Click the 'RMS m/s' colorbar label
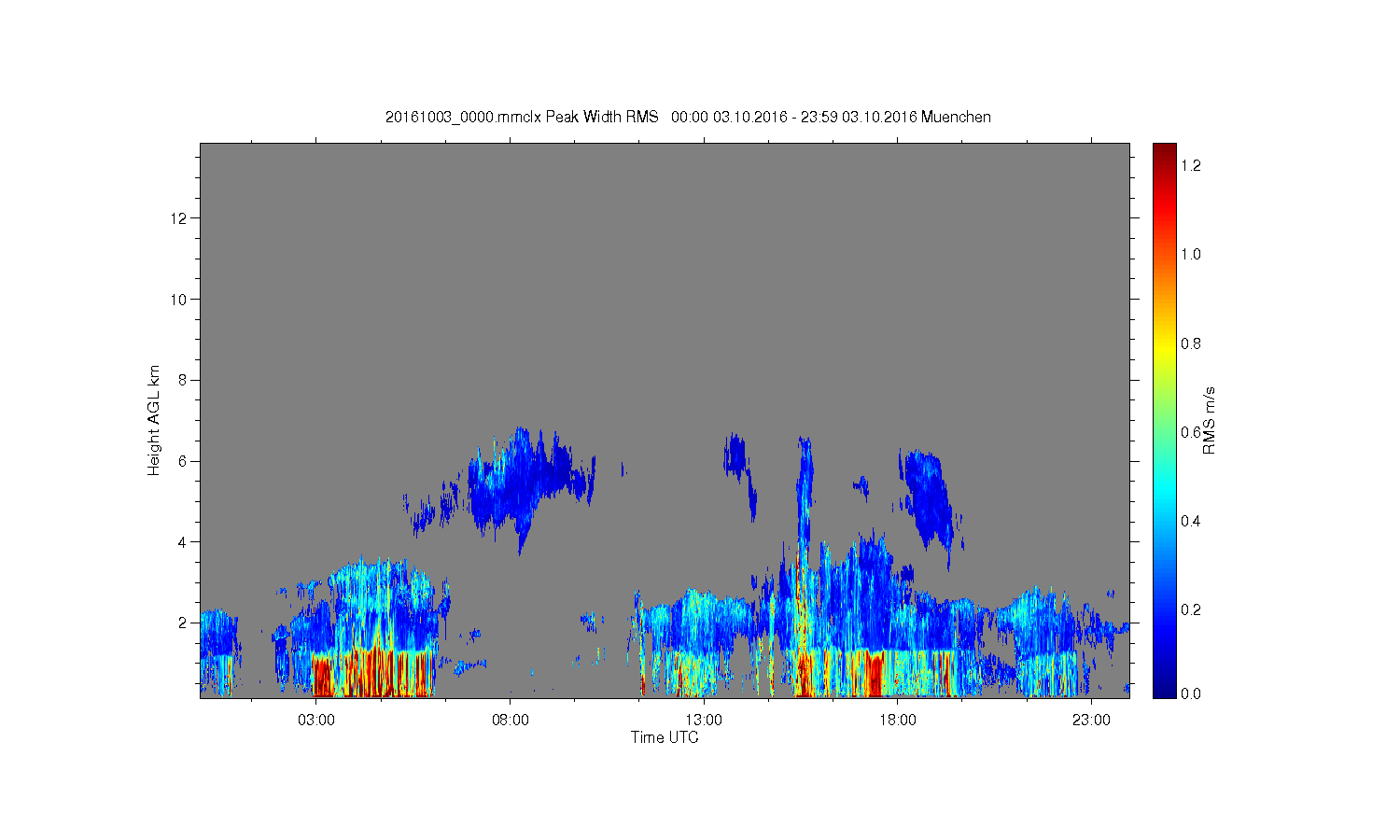This screenshot has width=1400, height=840. [x=1209, y=420]
